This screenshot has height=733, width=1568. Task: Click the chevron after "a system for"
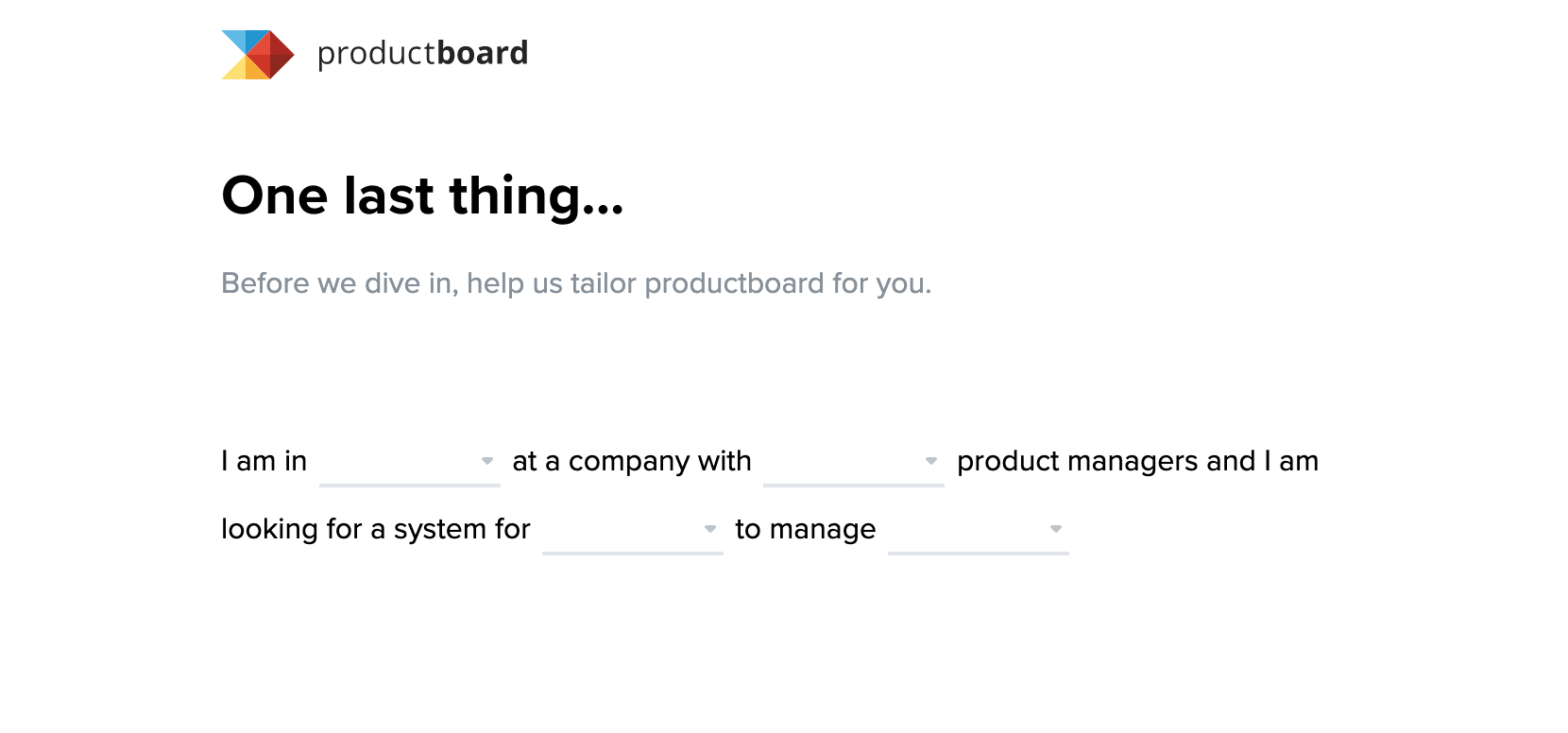click(x=711, y=530)
